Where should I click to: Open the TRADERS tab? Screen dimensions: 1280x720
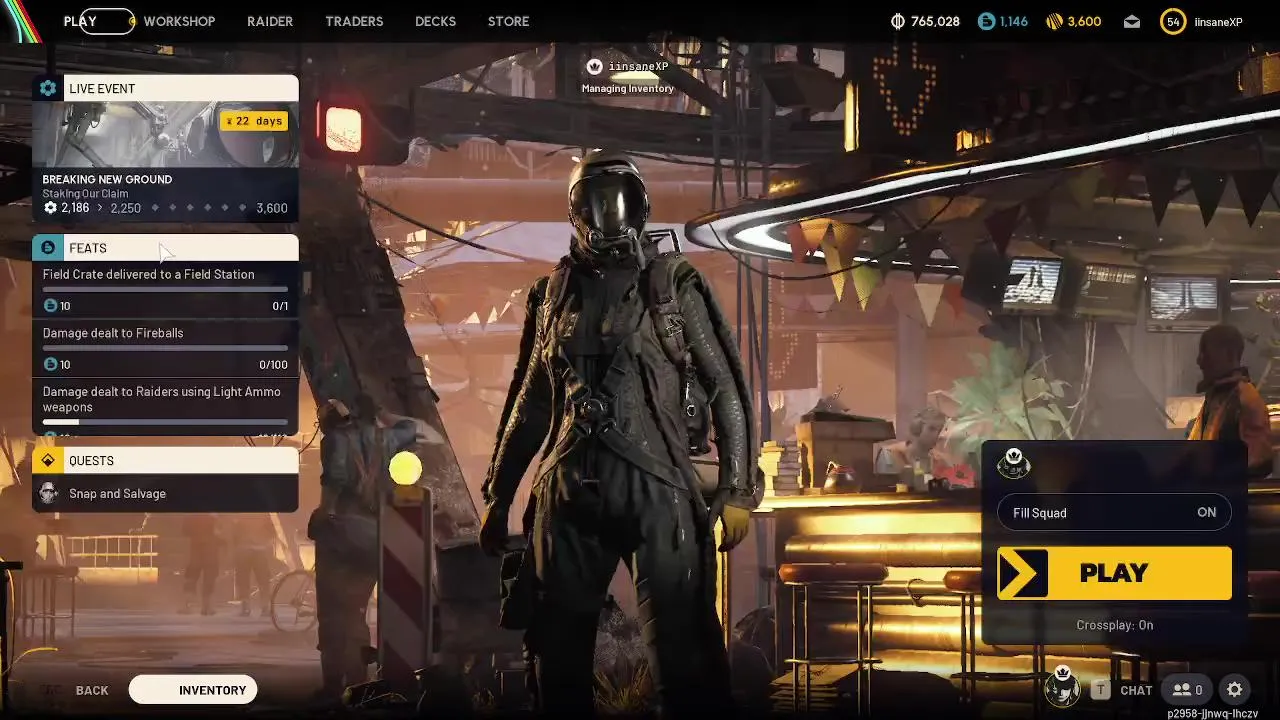pyautogui.click(x=354, y=21)
